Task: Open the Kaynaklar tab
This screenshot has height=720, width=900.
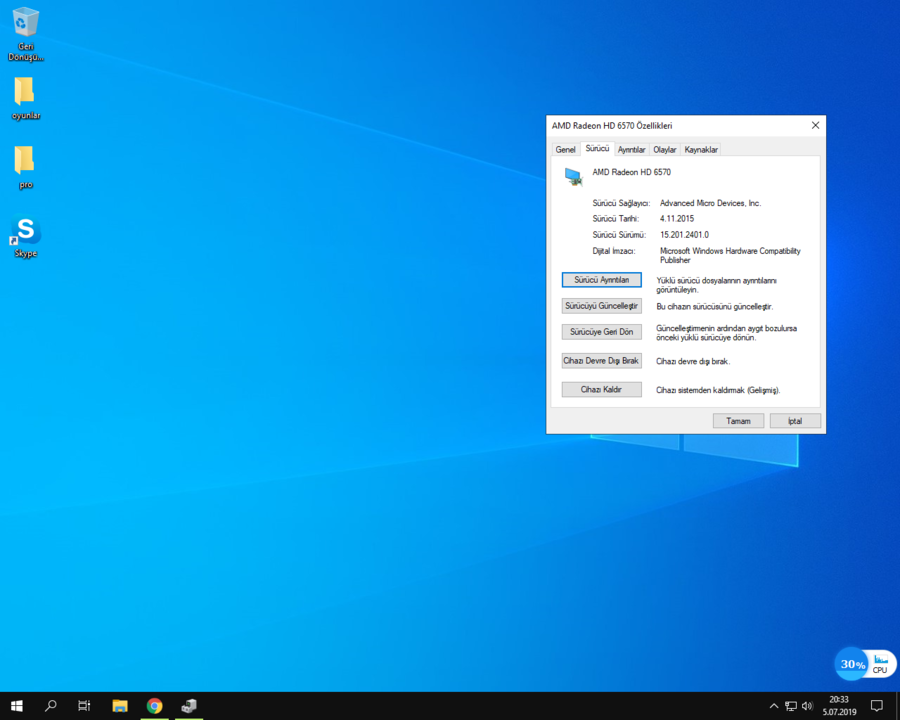Action: [701, 150]
